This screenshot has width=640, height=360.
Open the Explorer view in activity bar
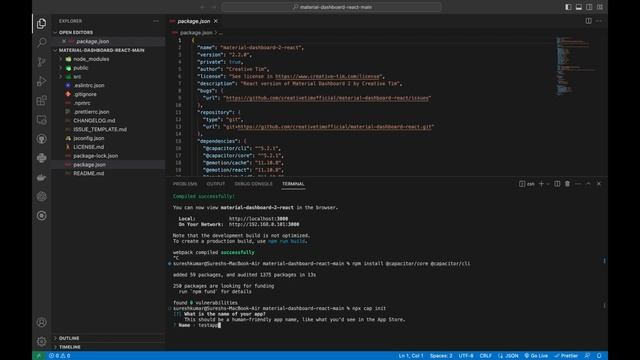tap(41, 24)
